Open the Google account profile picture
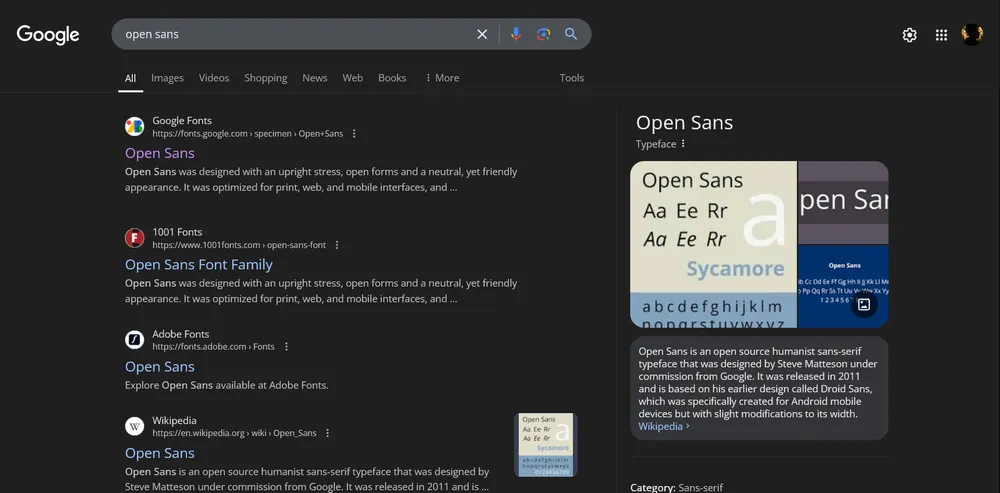 972,35
